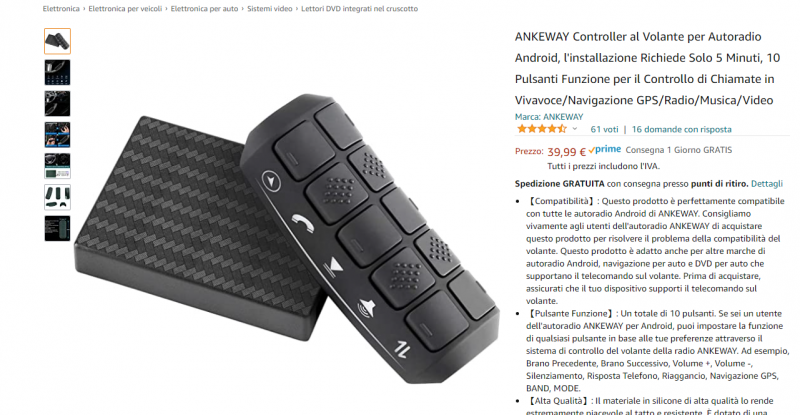Image resolution: width=800 pixels, height=415 pixels.
Task: Click the star rating icons
Action: point(541,129)
